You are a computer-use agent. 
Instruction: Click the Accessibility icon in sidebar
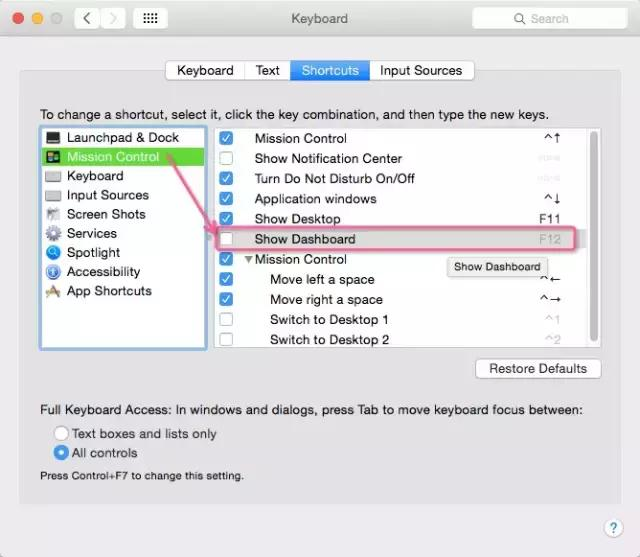coord(53,272)
